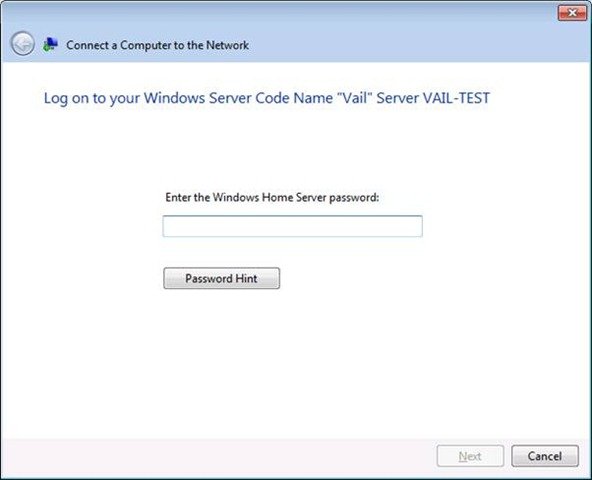Click the word "Vail" in the heading
The height and width of the screenshot is (480, 592).
[354, 98]
